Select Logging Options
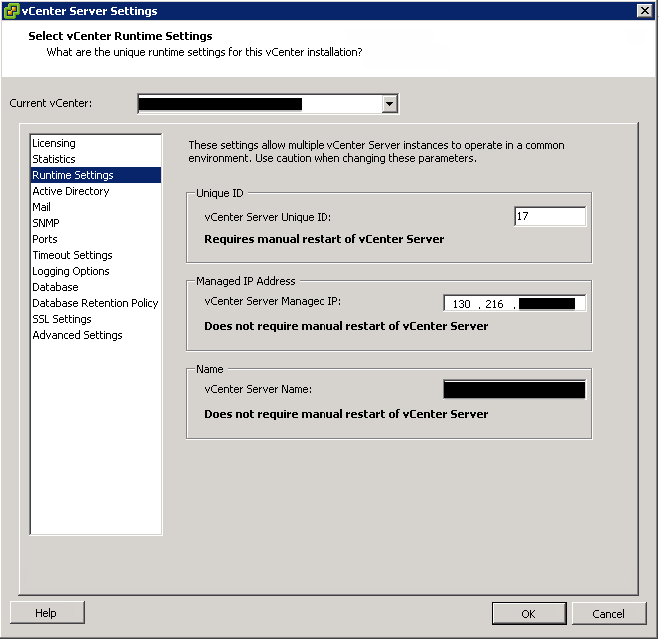The height and width of the screenshot is (639, 659). pyautogui.click(x=71, y=271)
